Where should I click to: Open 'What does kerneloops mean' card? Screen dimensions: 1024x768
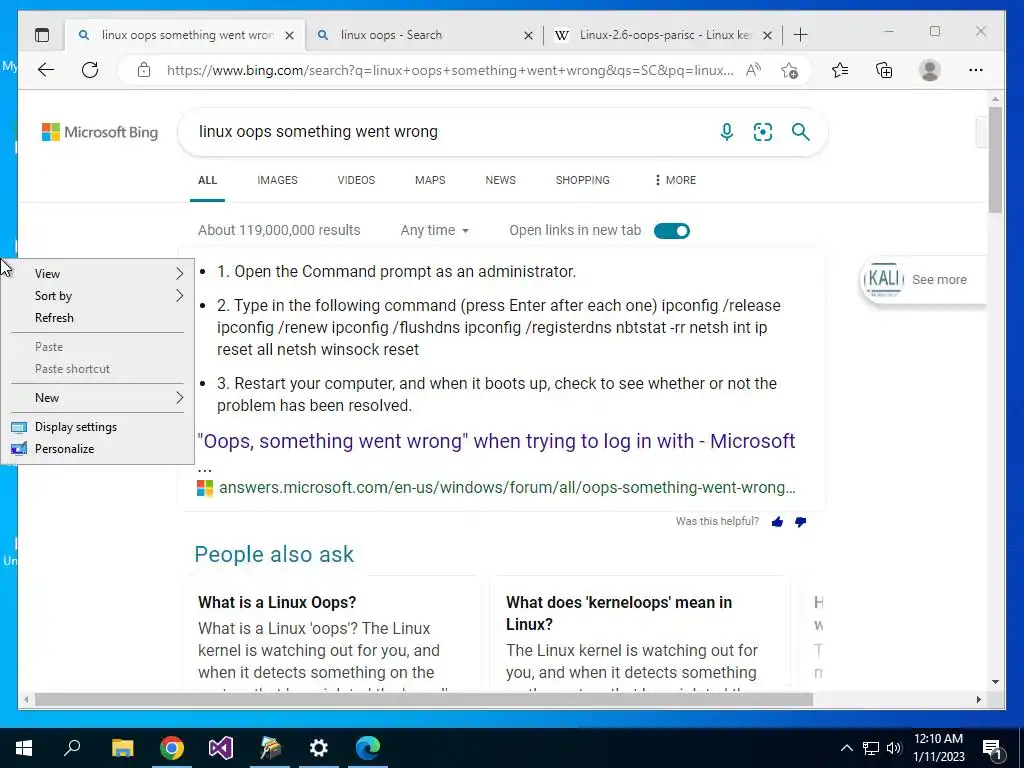tap(639, 632)
